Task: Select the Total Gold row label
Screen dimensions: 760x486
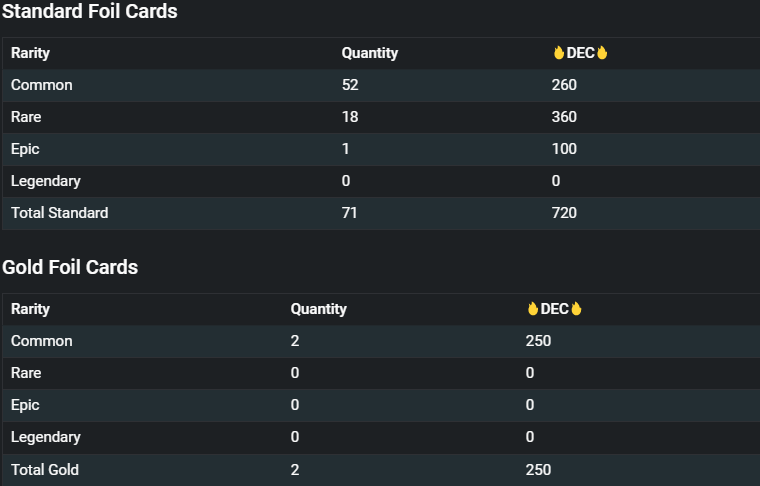Action: (x=44, y=469)
